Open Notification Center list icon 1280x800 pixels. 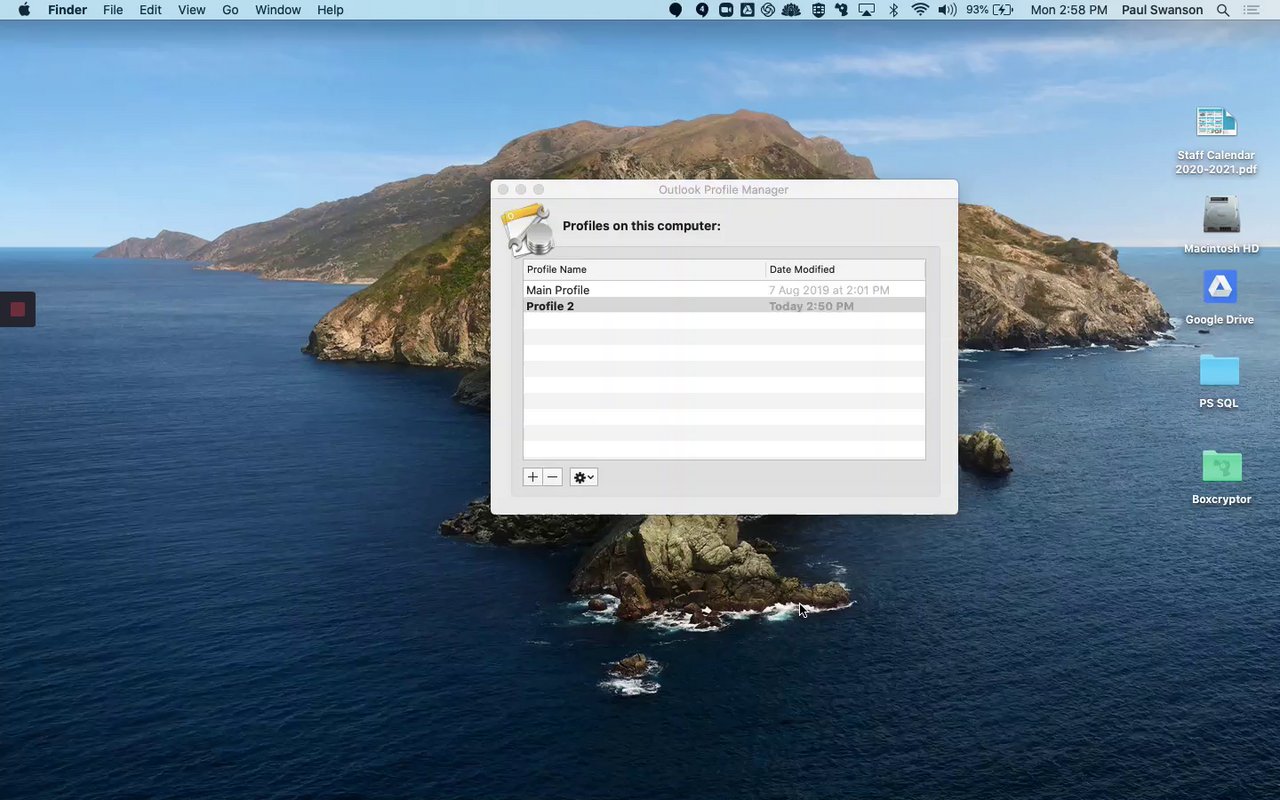pyautogui.click(x=1251, y=10)
